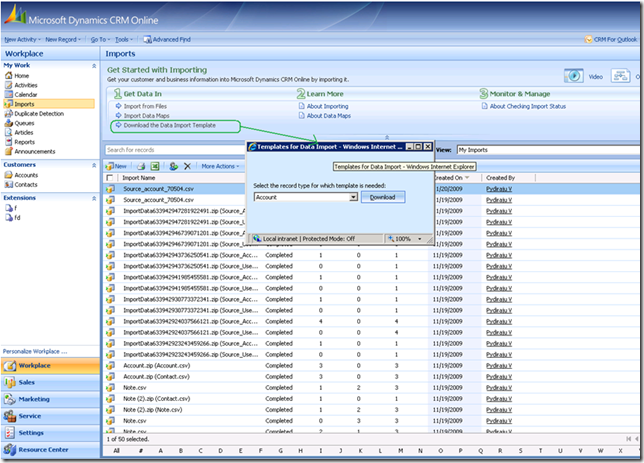Click the Download button in dialog
The width and height of the screenshot is (644, 463).
point(383,198)
